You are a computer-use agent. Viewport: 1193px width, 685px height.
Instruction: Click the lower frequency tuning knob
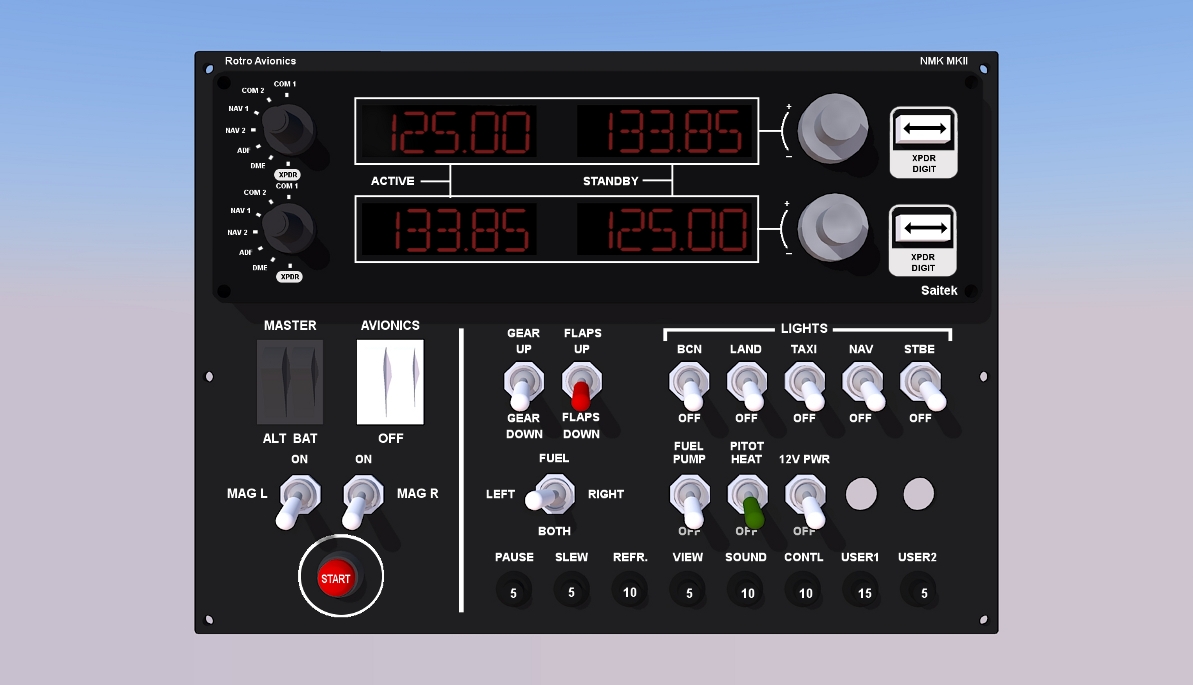pyautogui.click(x=833, y=228)
